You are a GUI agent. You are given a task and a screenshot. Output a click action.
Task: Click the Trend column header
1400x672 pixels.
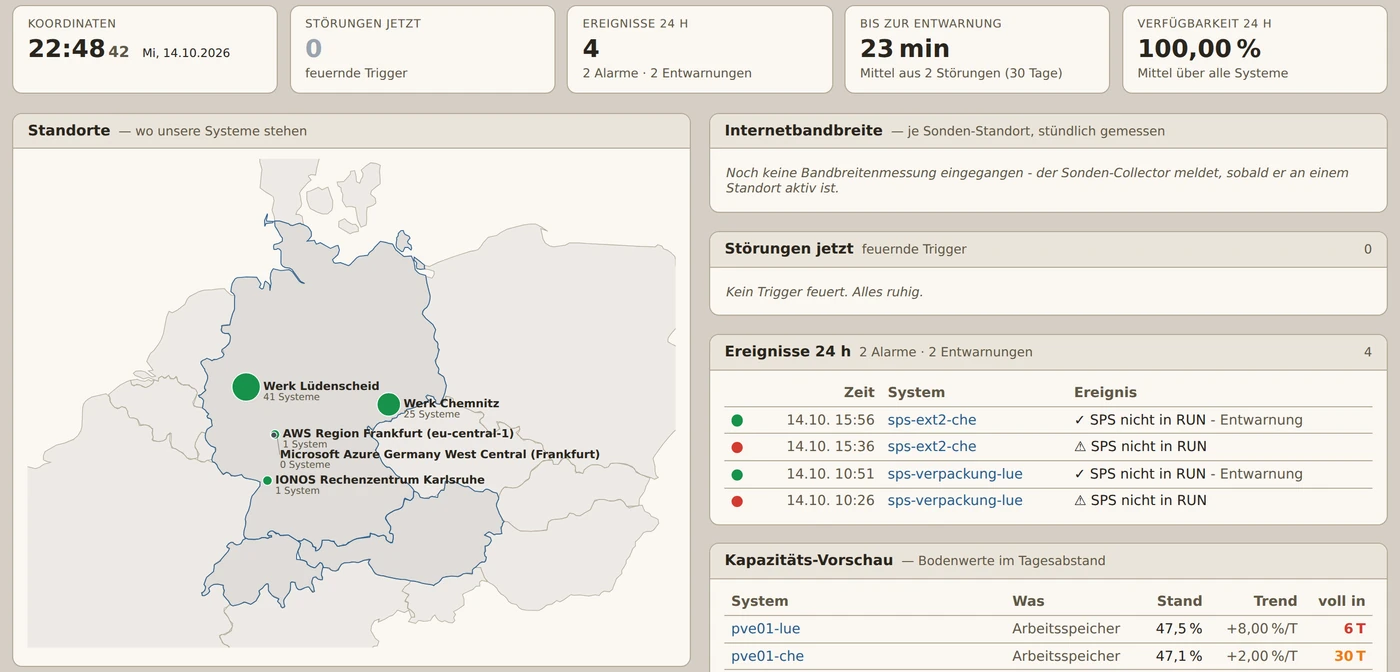1275,601
